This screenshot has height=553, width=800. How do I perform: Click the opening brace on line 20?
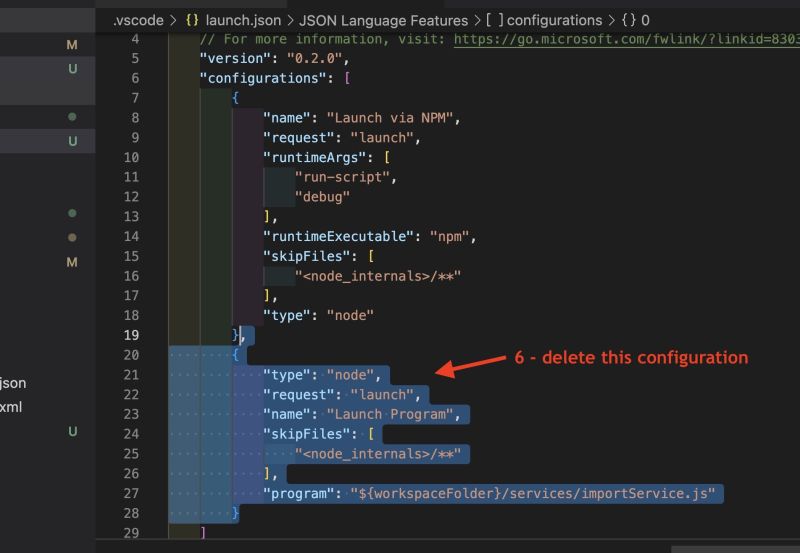235,355
